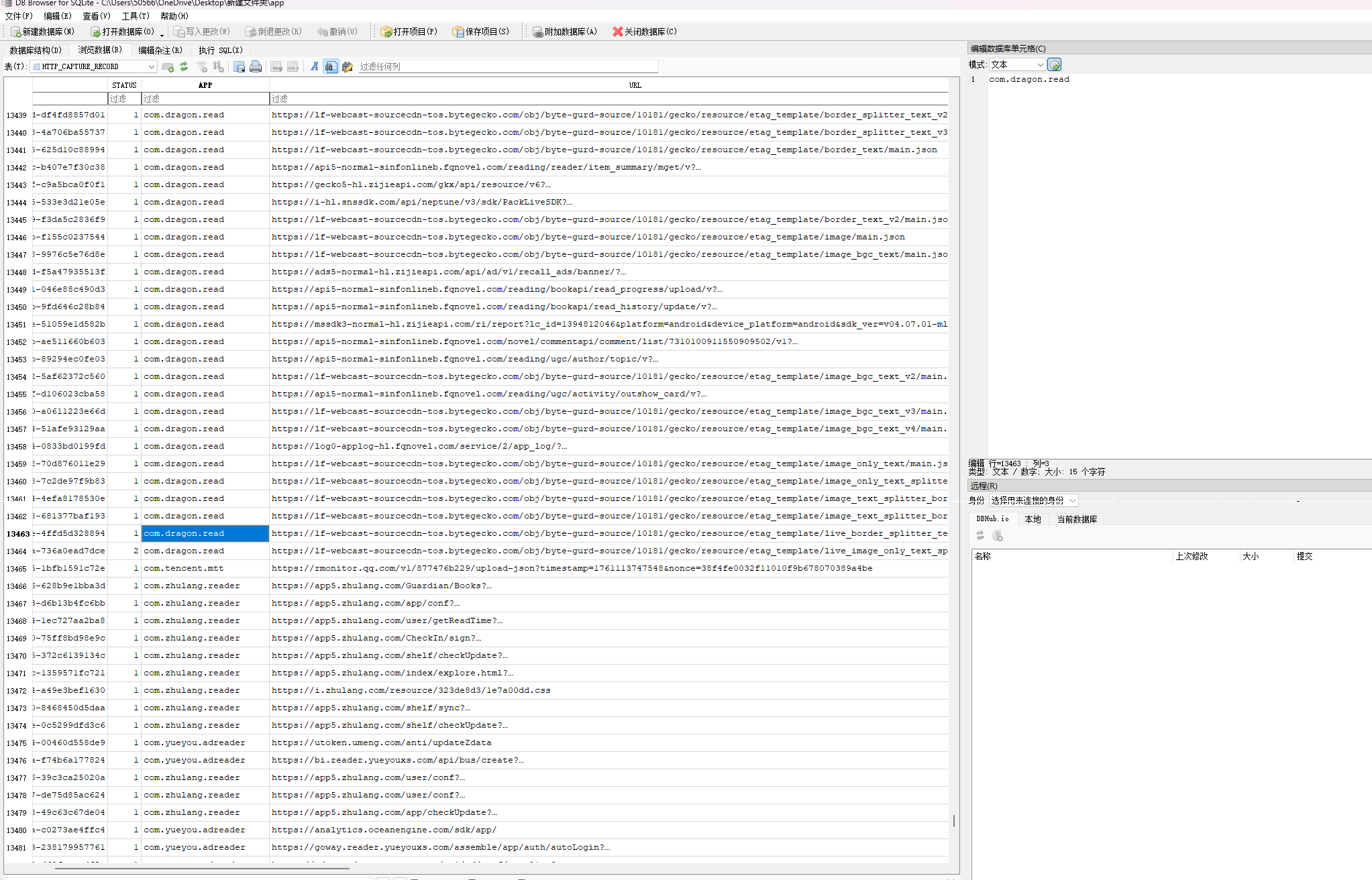Click the clear sorting icon
Screen dimensions: 1372x880
[x=219, y=66]
